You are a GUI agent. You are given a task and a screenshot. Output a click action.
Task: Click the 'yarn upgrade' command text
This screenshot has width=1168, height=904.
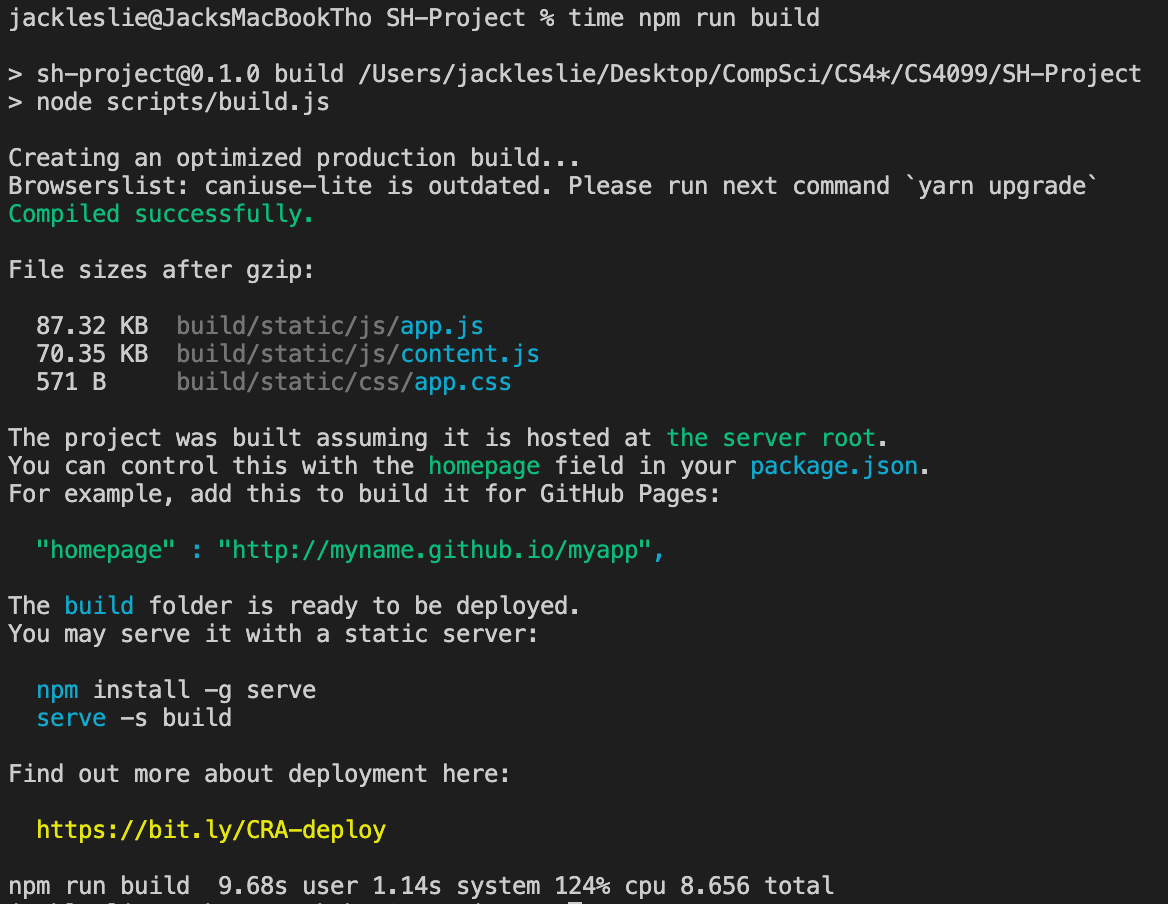(x=1002, y=186)
